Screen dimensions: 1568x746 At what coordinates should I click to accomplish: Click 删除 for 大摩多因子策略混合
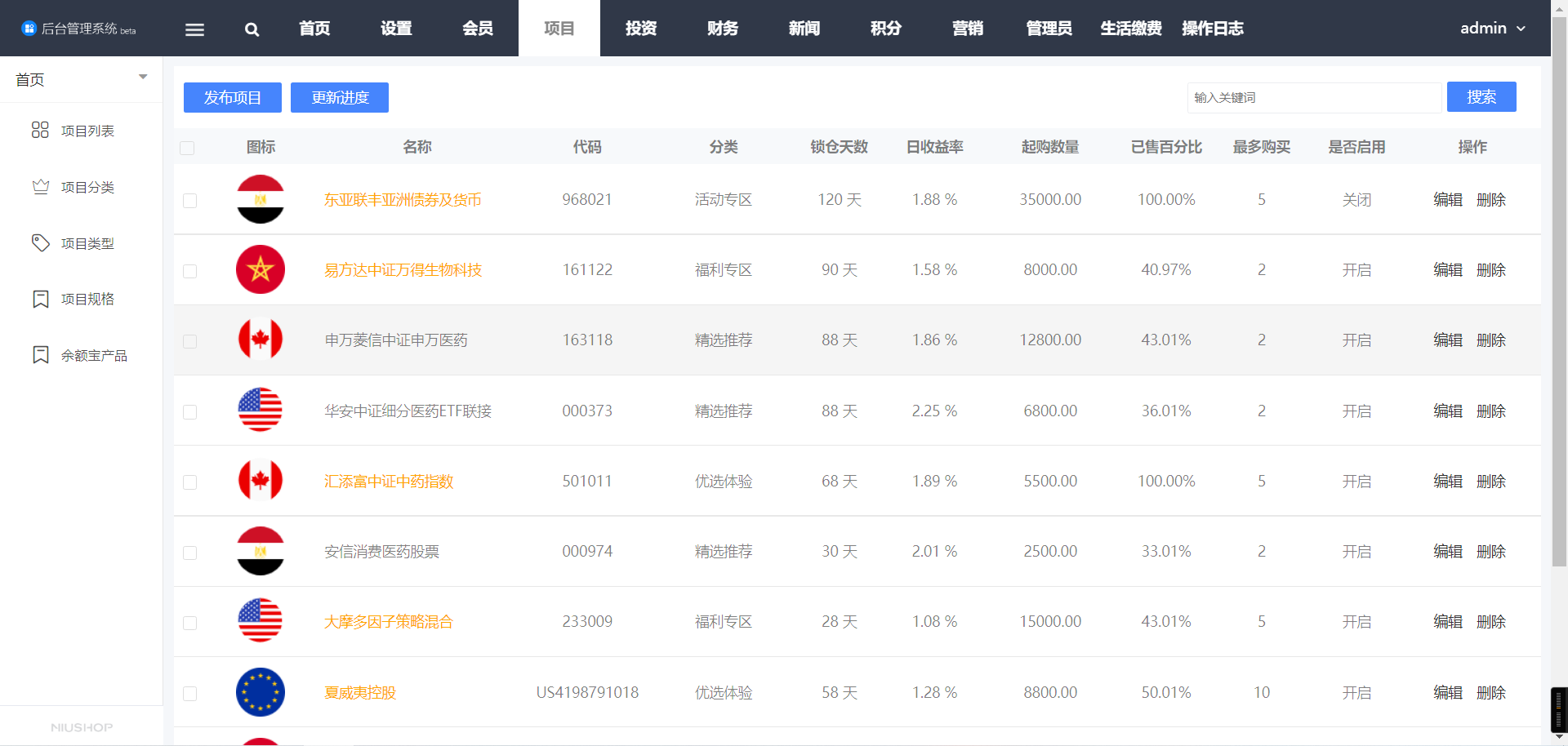[1491, 621]
